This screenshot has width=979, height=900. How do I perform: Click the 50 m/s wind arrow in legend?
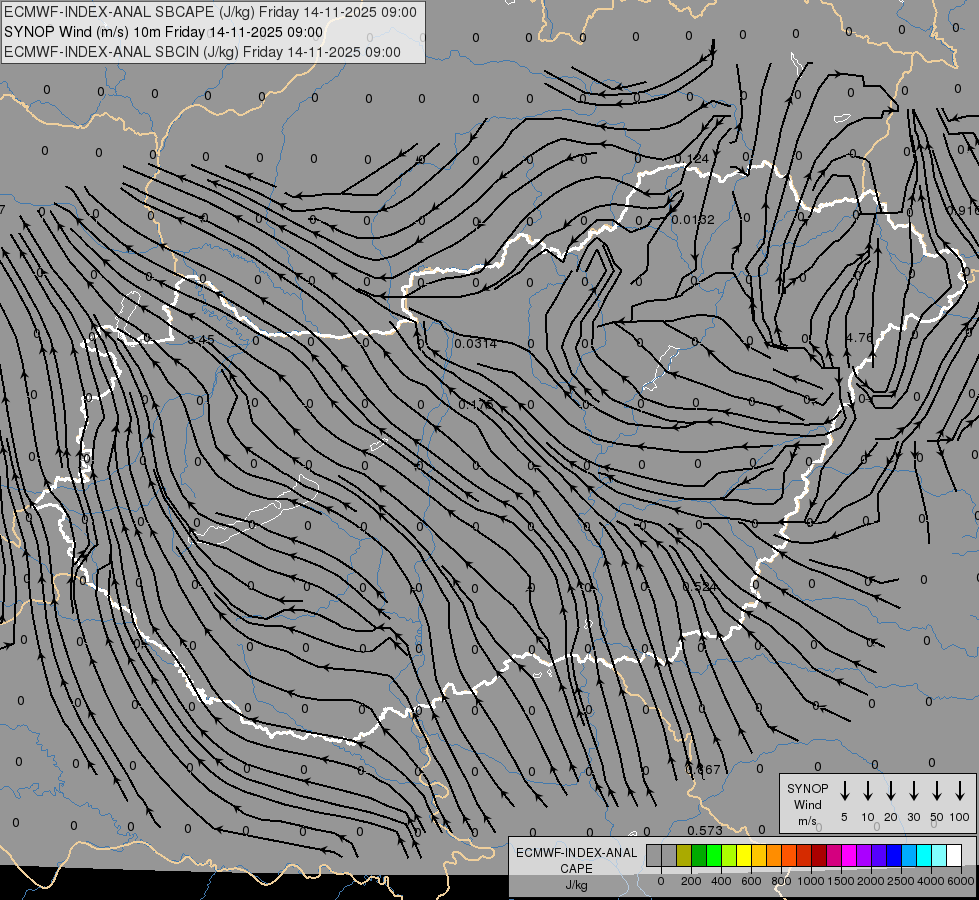937,791
